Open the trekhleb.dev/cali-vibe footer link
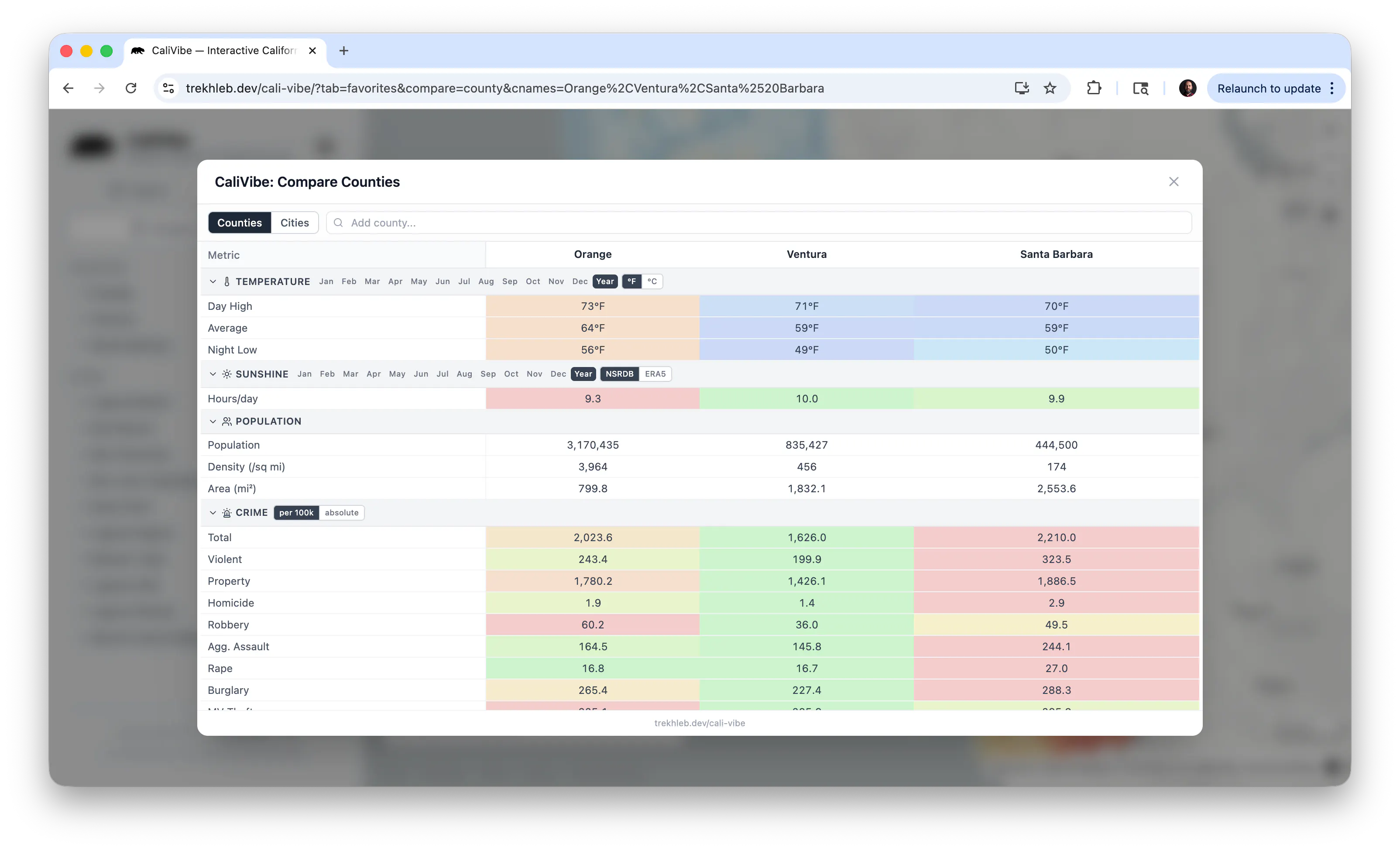 point(700,723)
